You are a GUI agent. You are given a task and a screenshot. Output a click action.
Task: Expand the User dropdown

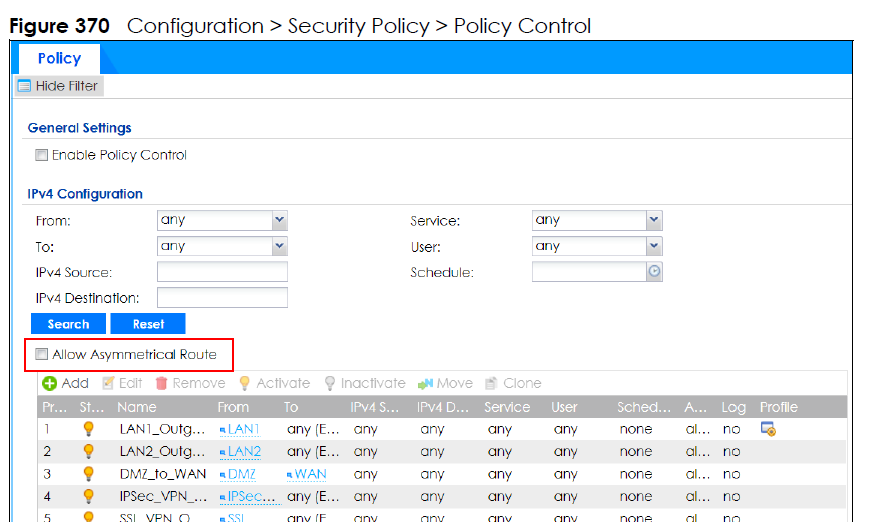click(653, 246)
